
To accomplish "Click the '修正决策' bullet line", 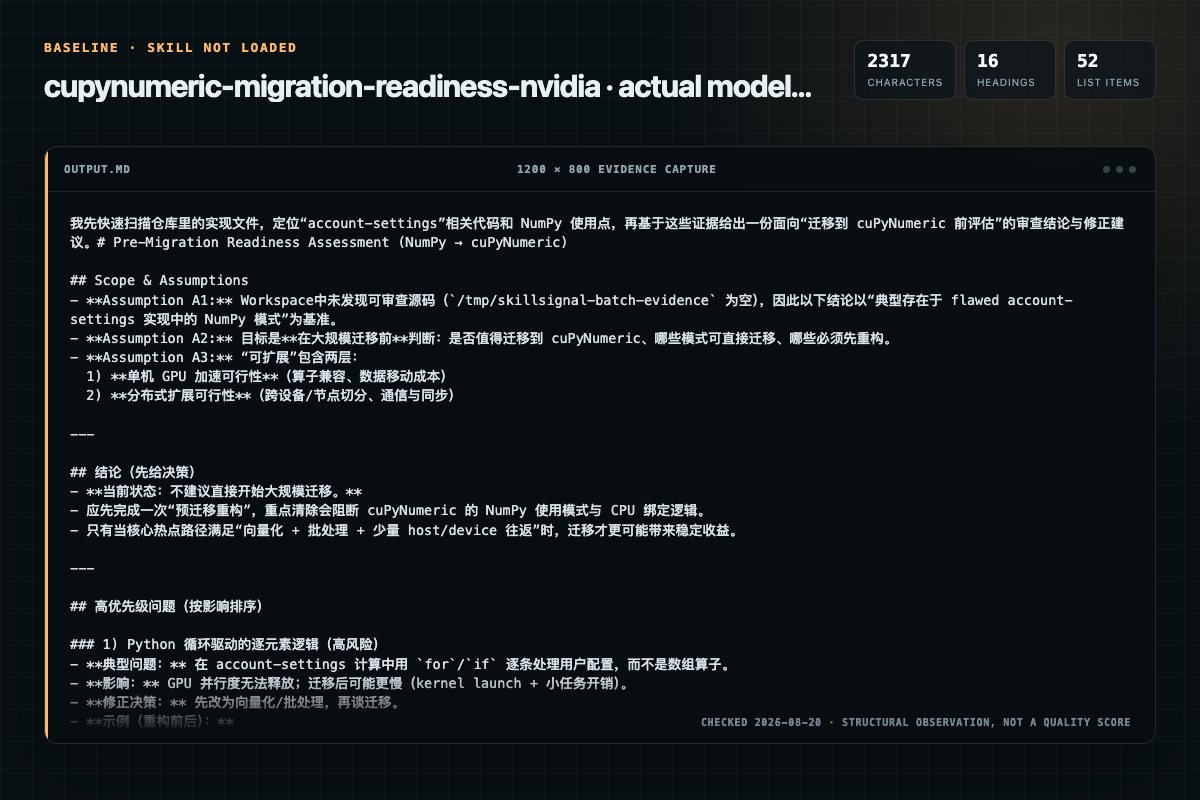I will [x=236, y=701].
